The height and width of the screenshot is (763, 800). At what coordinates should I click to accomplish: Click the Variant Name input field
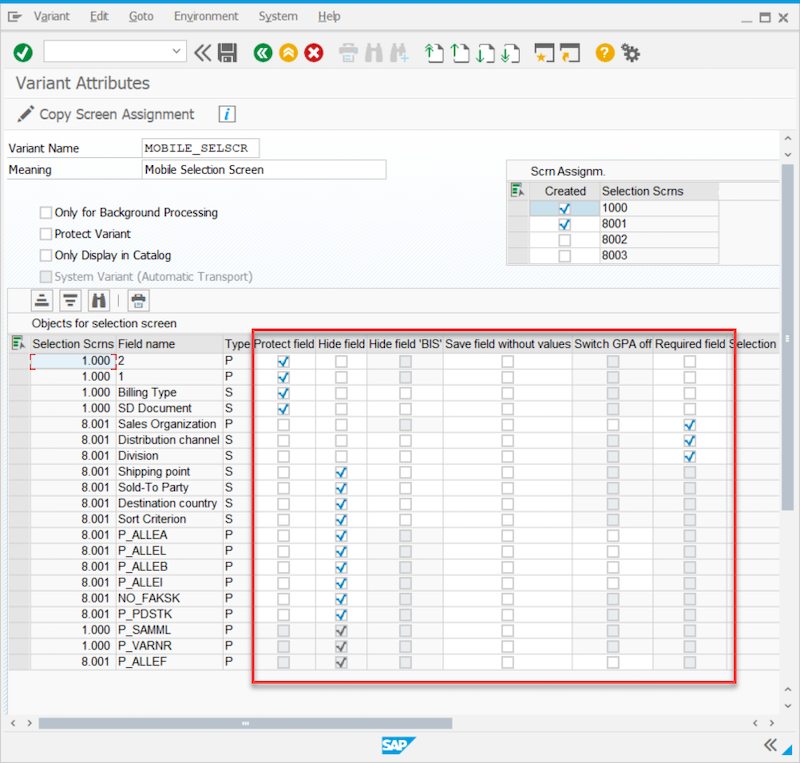[x=201, y=148]
